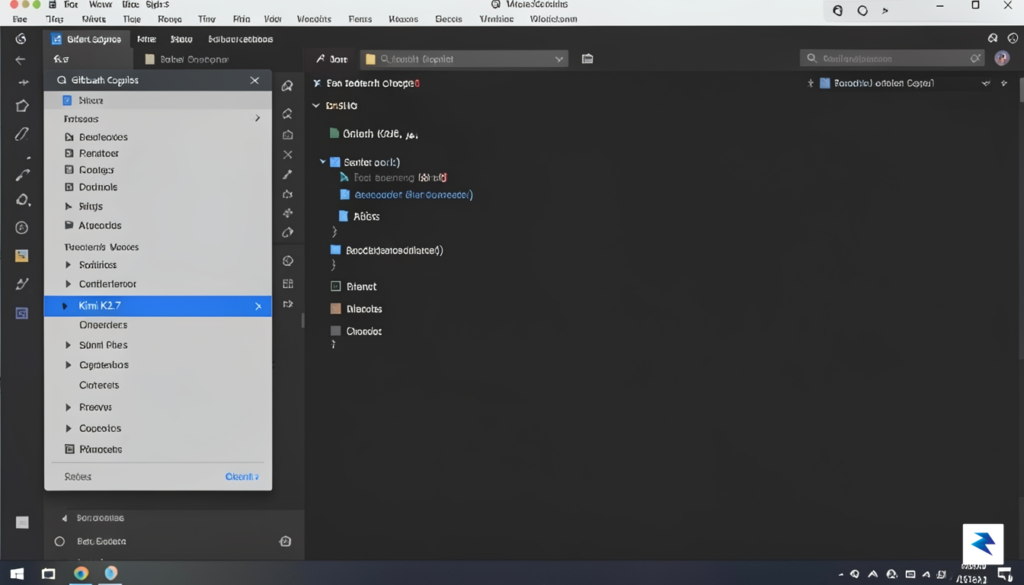The height and width of the screenshot is (585, 1024).
Task: Select the curved brush tool in the left sidebar
Action: [x=23, y=174]
